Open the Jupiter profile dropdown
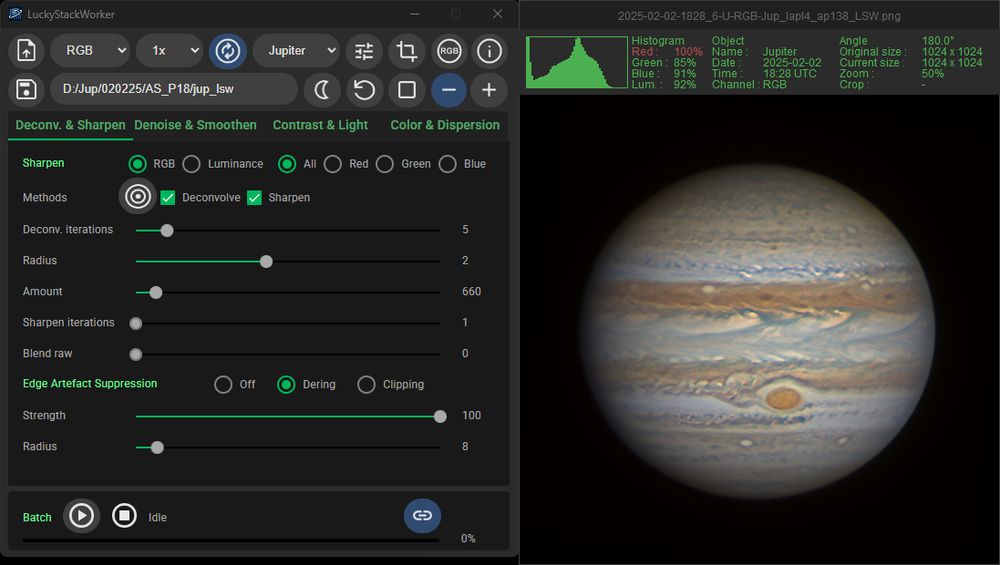The image size is (1000, 565). point(295,50)
